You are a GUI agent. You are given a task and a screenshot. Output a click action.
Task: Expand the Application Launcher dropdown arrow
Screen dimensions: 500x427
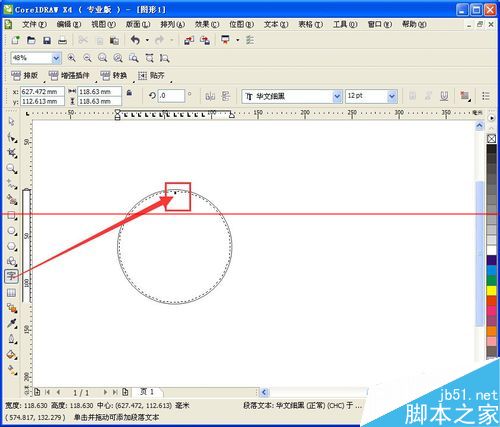point(237,40)
